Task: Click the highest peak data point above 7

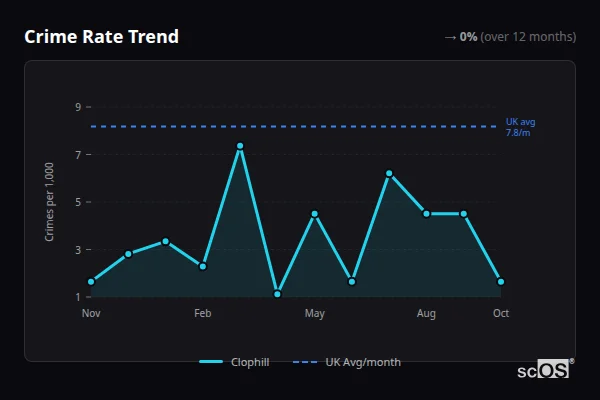Action: pos(240,146)
